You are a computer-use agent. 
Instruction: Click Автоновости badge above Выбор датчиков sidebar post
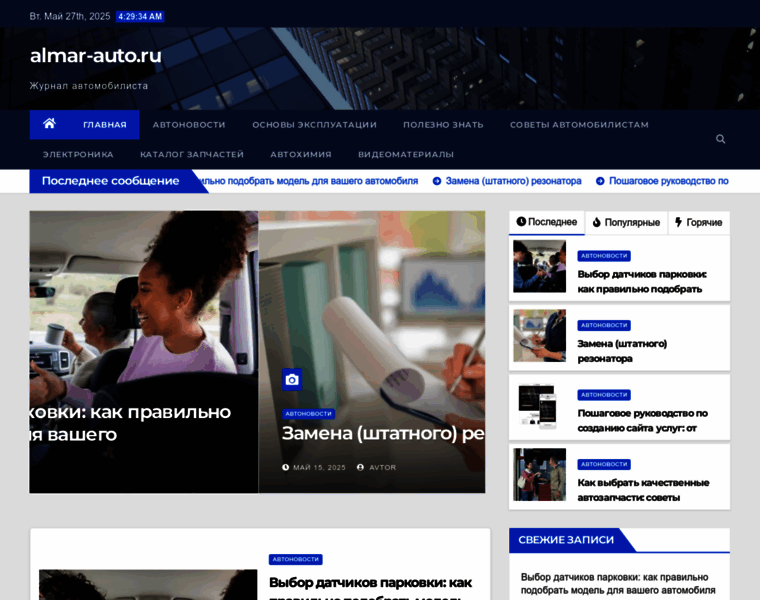pyautogui.click(x=604, y=255)
